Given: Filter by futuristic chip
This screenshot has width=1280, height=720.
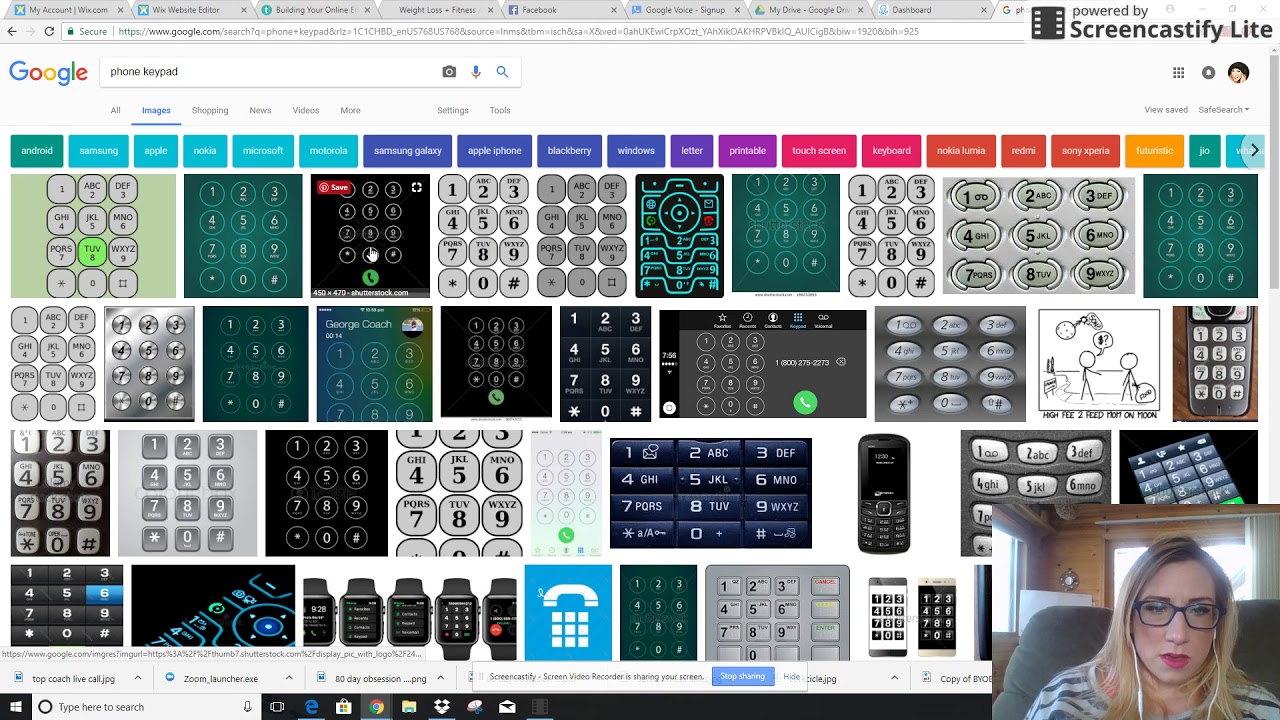Looking at the screenshot, I should coord(1154,151).
